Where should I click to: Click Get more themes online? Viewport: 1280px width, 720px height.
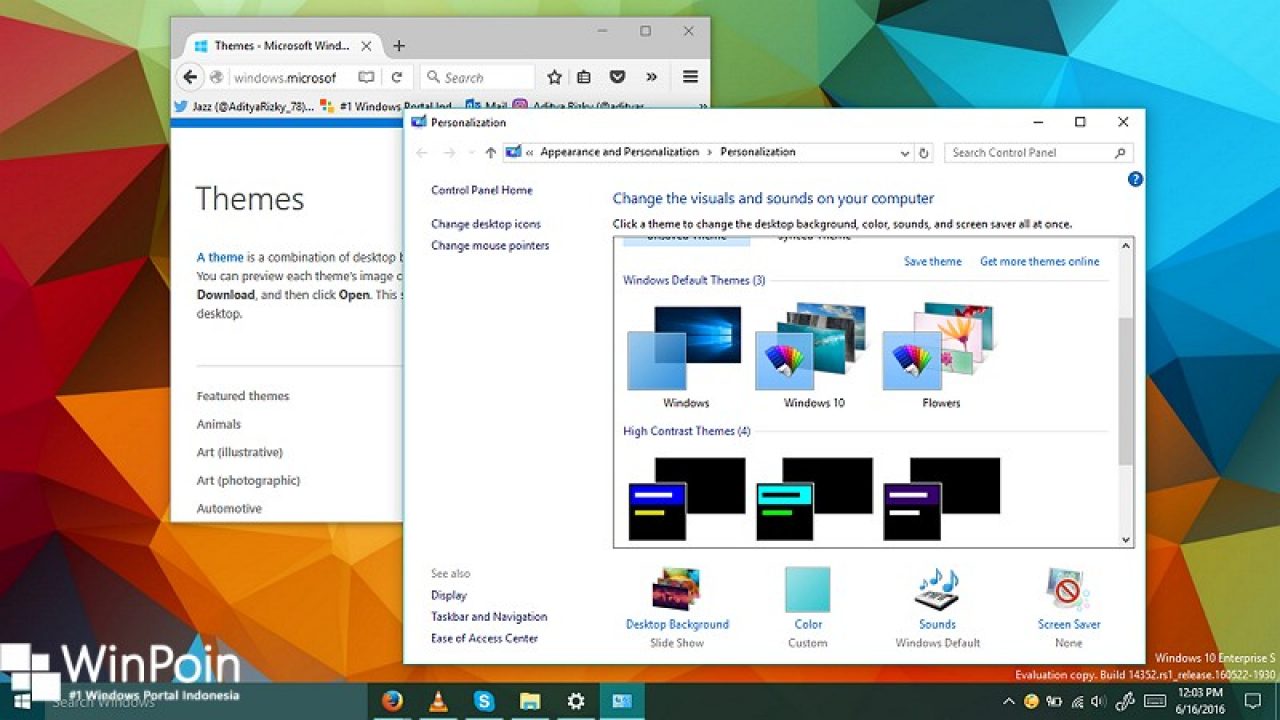pyautogui.click(x=1040, y=262)
